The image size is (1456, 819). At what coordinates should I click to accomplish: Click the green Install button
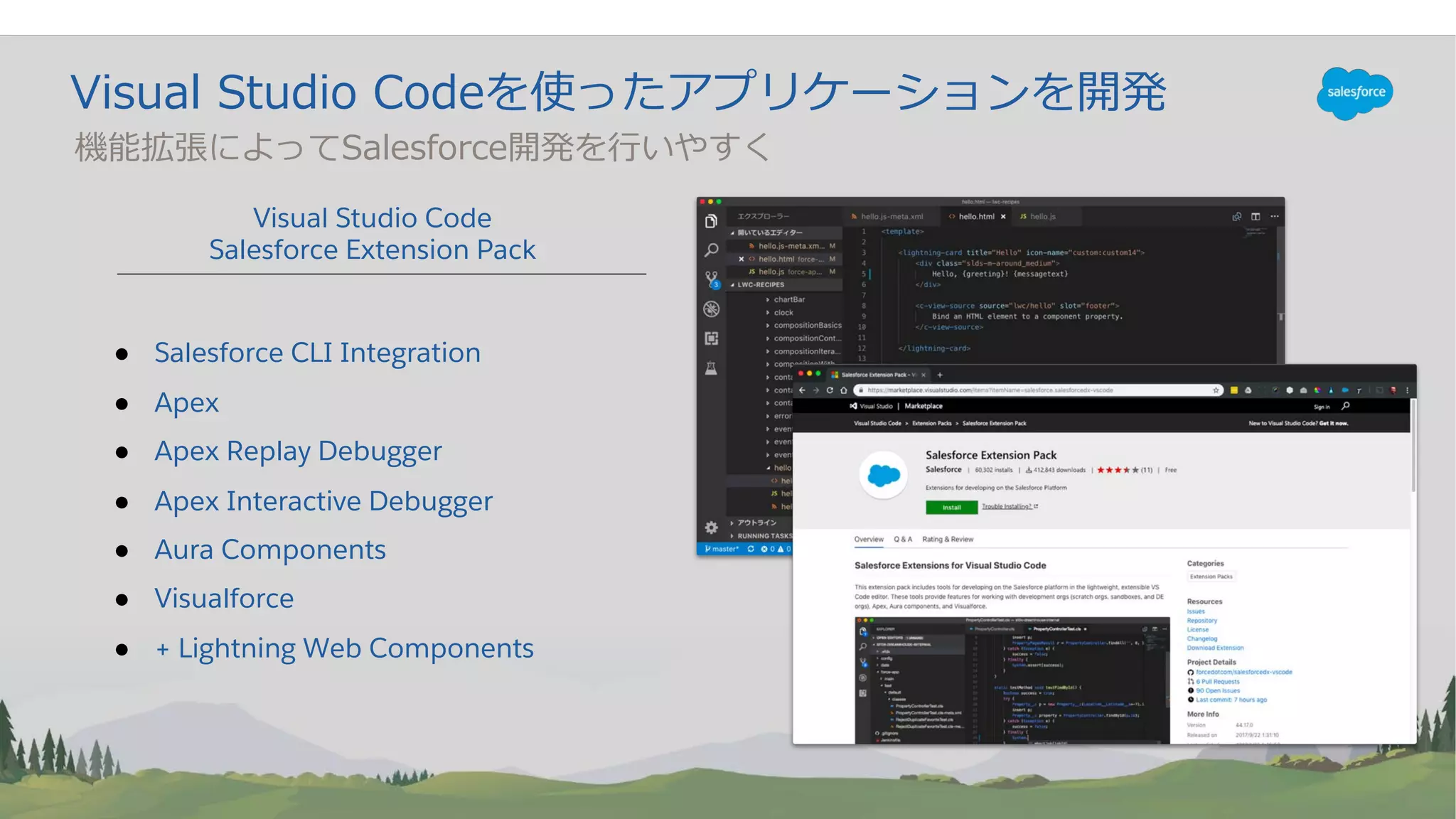[951, 508]
